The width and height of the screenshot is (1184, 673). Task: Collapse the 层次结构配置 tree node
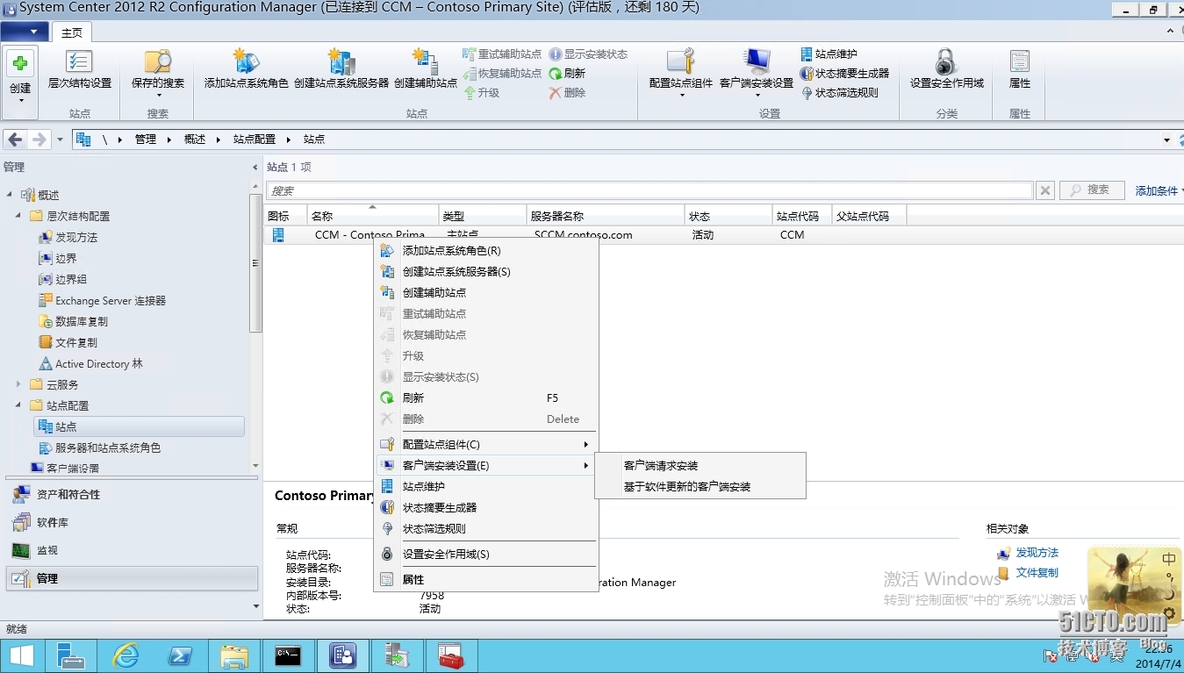pos(18,216)
